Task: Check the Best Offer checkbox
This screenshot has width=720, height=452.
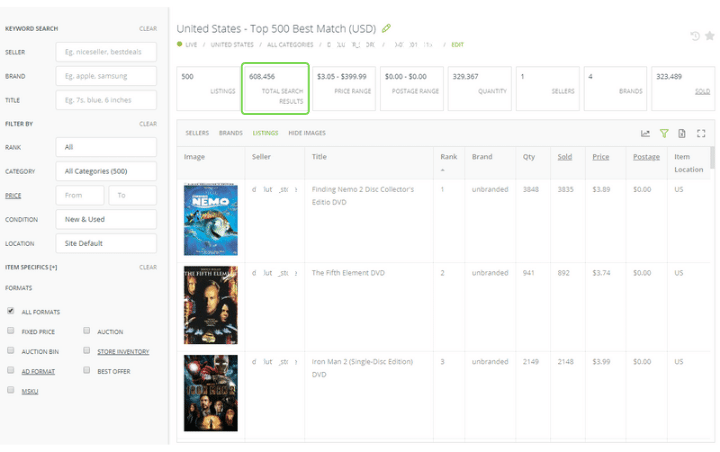Action: click(86, 370)
